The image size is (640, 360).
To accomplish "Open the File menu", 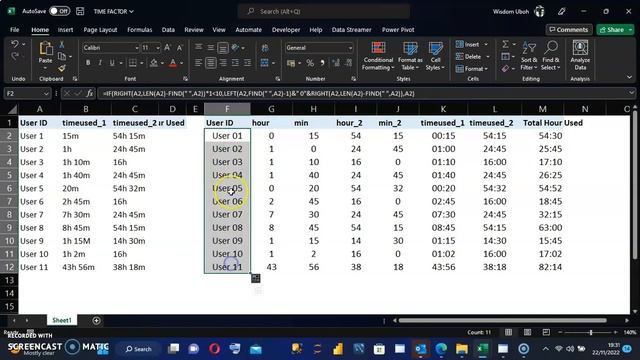I will tap(15, 30).
